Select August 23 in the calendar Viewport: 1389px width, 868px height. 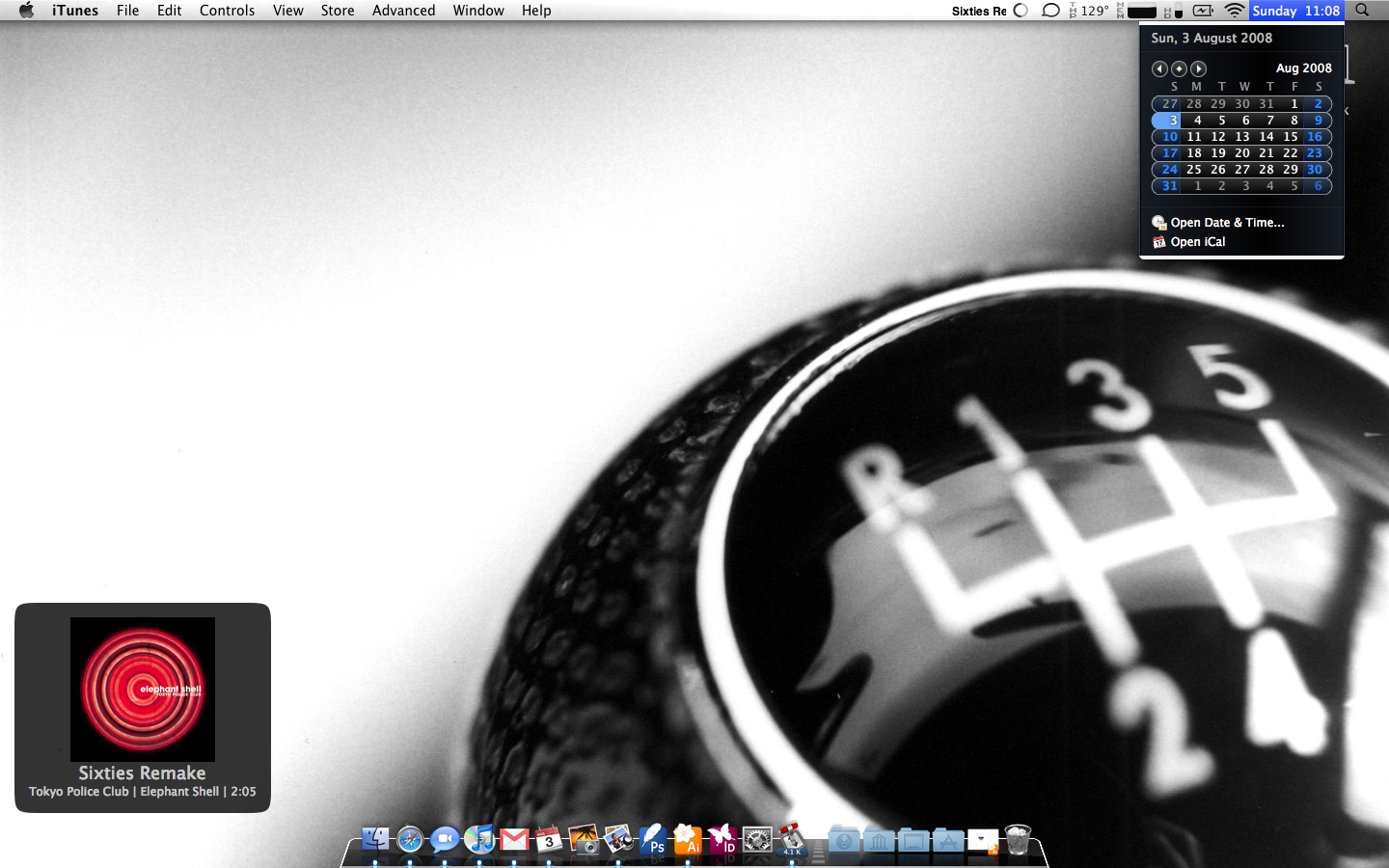point(1315,153)
